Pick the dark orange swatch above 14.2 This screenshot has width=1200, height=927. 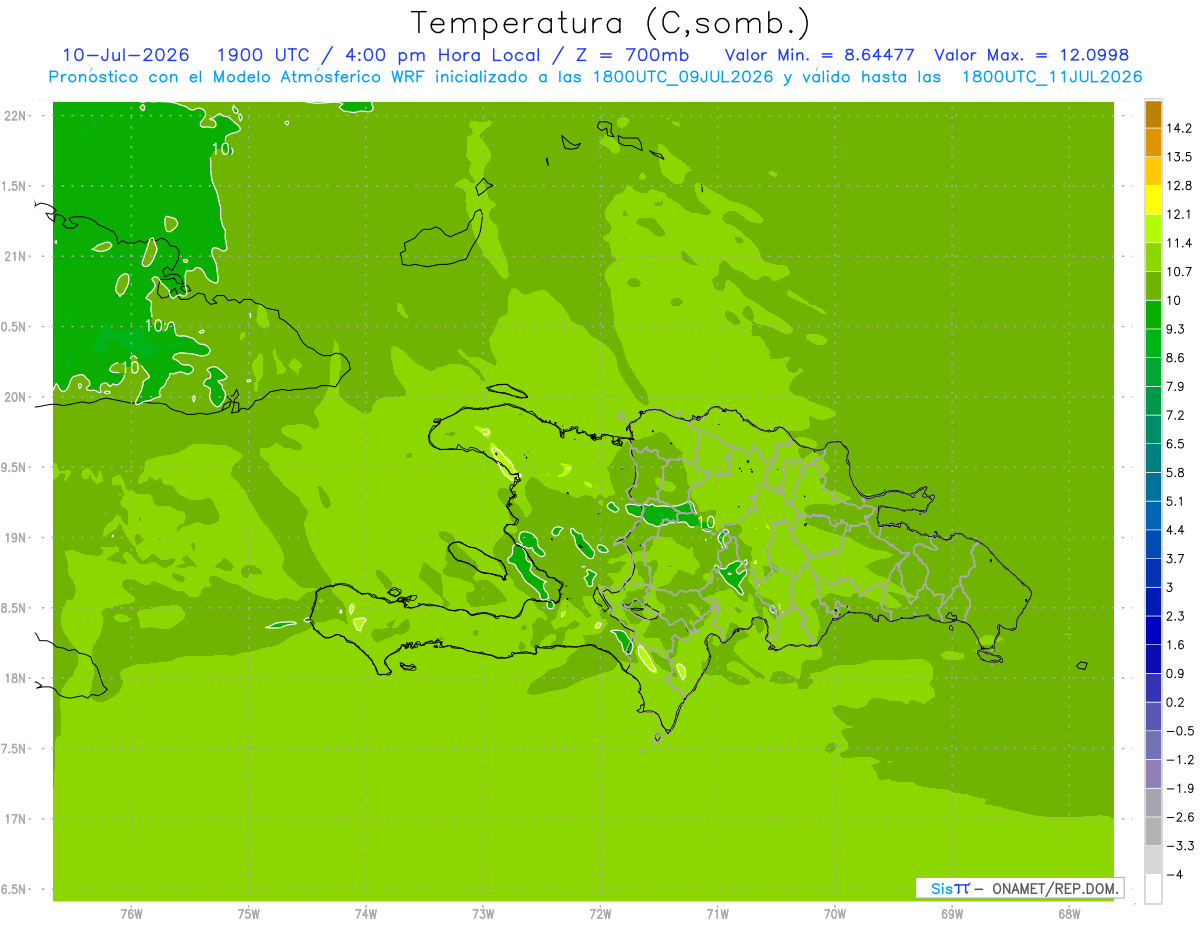(x=1153, y=114)
